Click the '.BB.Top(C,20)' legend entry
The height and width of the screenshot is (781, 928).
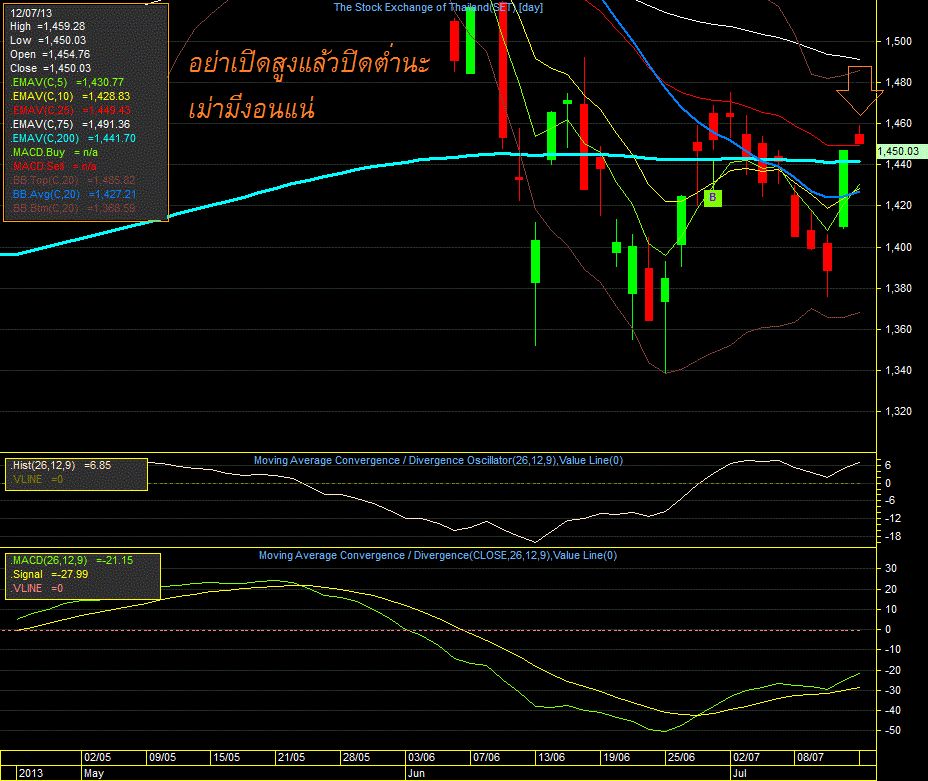73,180
